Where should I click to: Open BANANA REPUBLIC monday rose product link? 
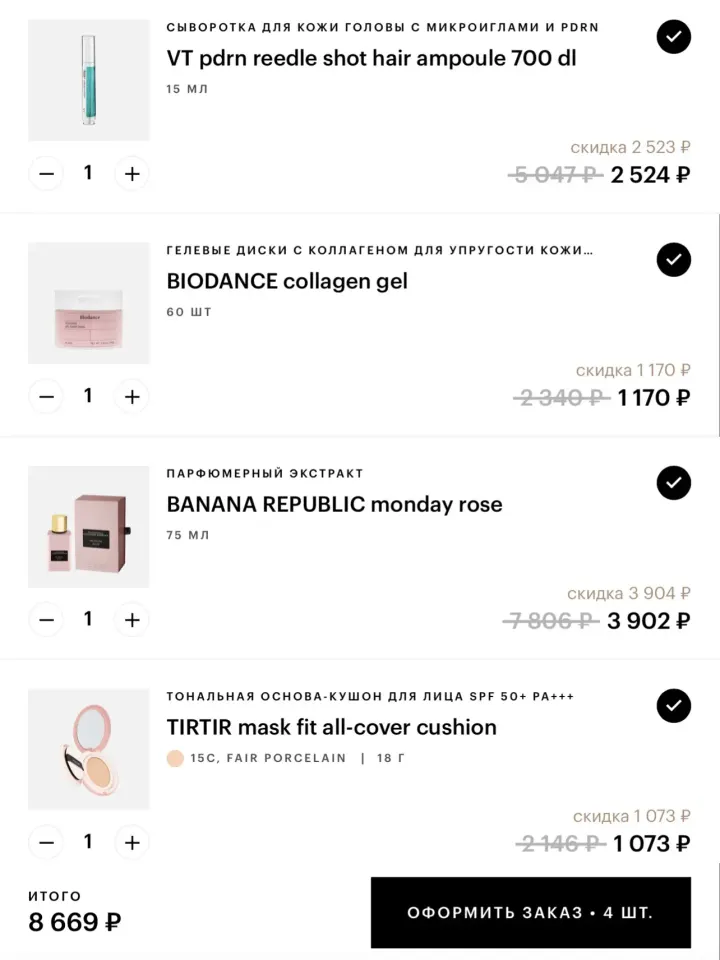334,504
